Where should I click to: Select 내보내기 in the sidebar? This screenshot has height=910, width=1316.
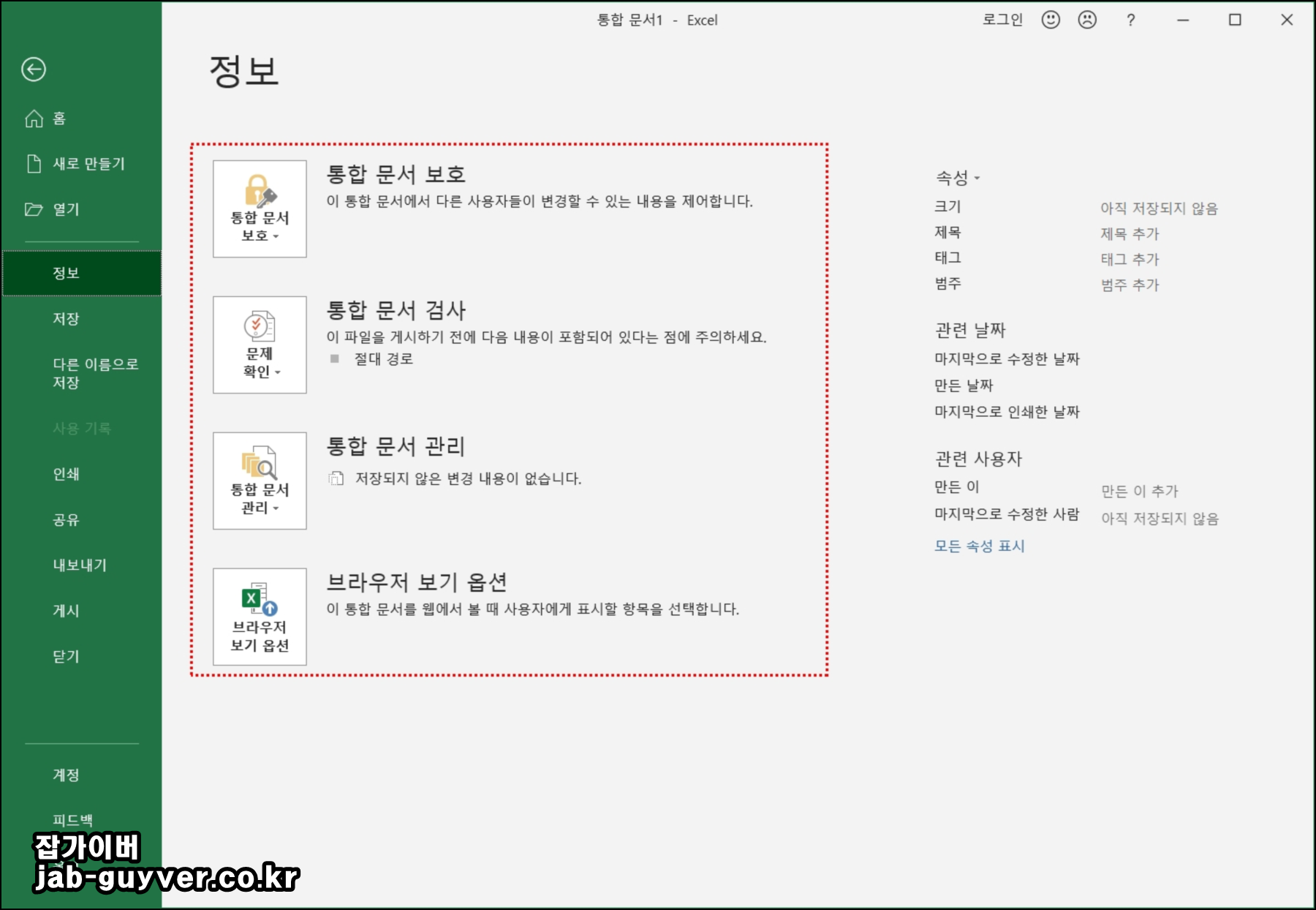point(81,565)
